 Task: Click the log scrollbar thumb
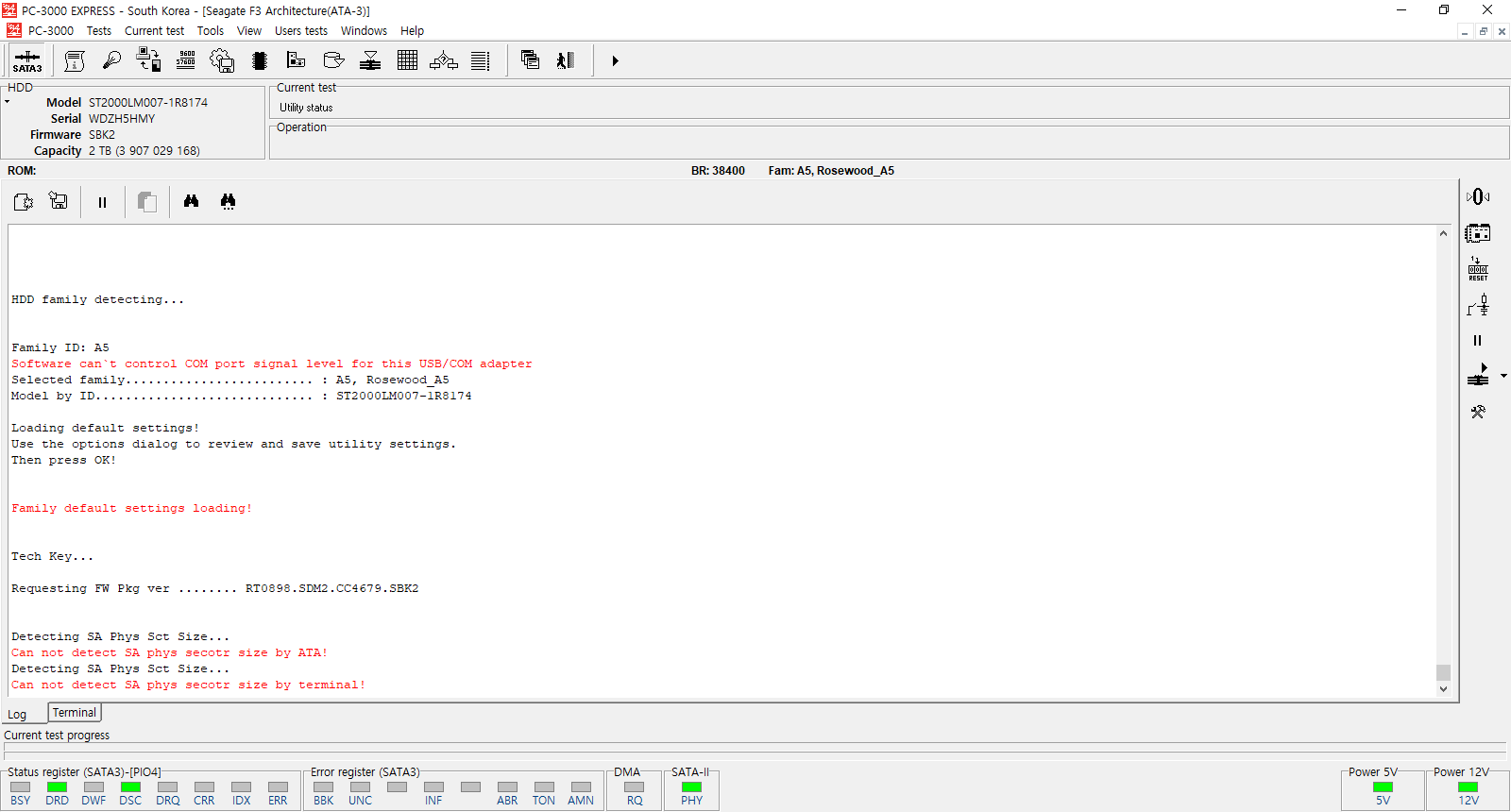pos(1443,672)
